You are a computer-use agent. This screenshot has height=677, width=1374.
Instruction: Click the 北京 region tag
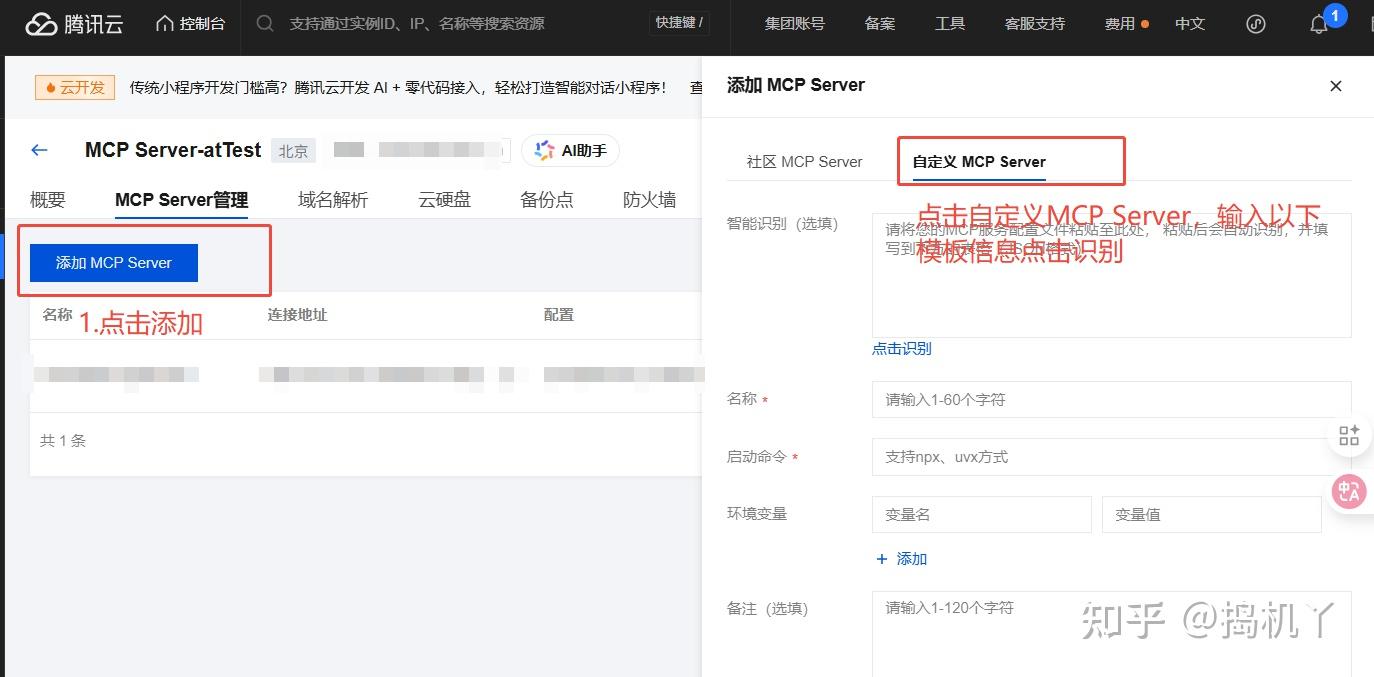pos(293,151)
